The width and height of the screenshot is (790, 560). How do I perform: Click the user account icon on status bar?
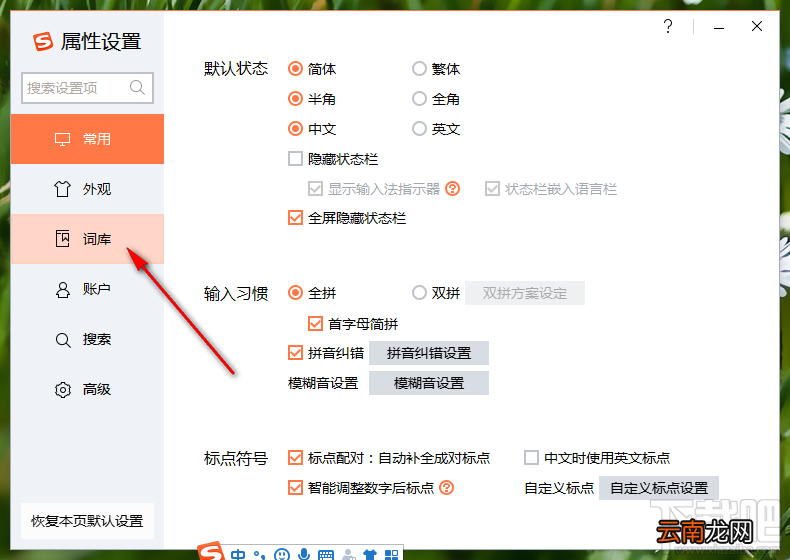(348, 555)
